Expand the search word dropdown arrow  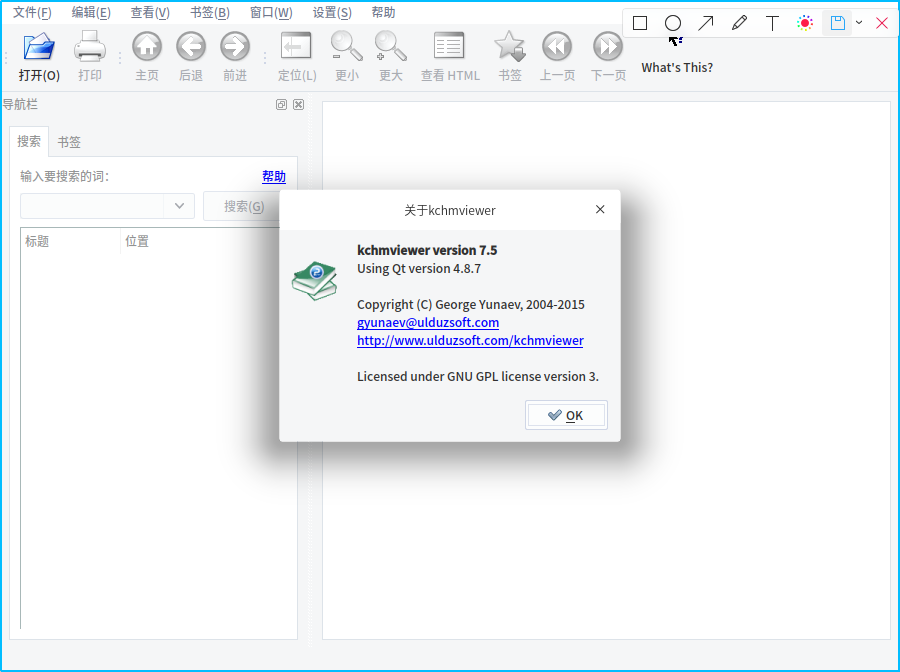pos(179,206)
